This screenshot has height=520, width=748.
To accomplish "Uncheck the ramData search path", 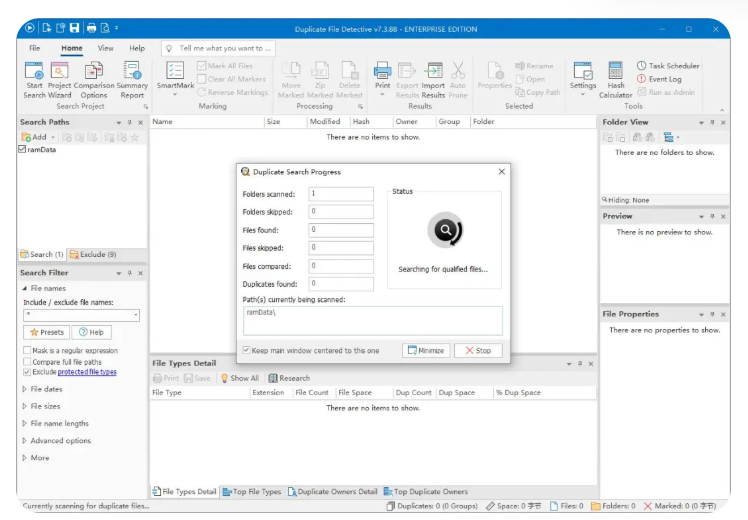I will click(x=22, y=149).
